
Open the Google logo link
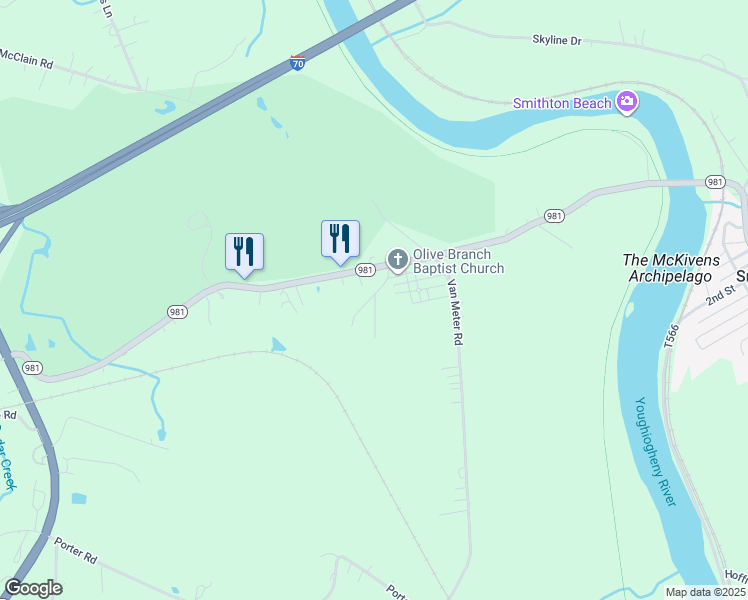point(33,588)
